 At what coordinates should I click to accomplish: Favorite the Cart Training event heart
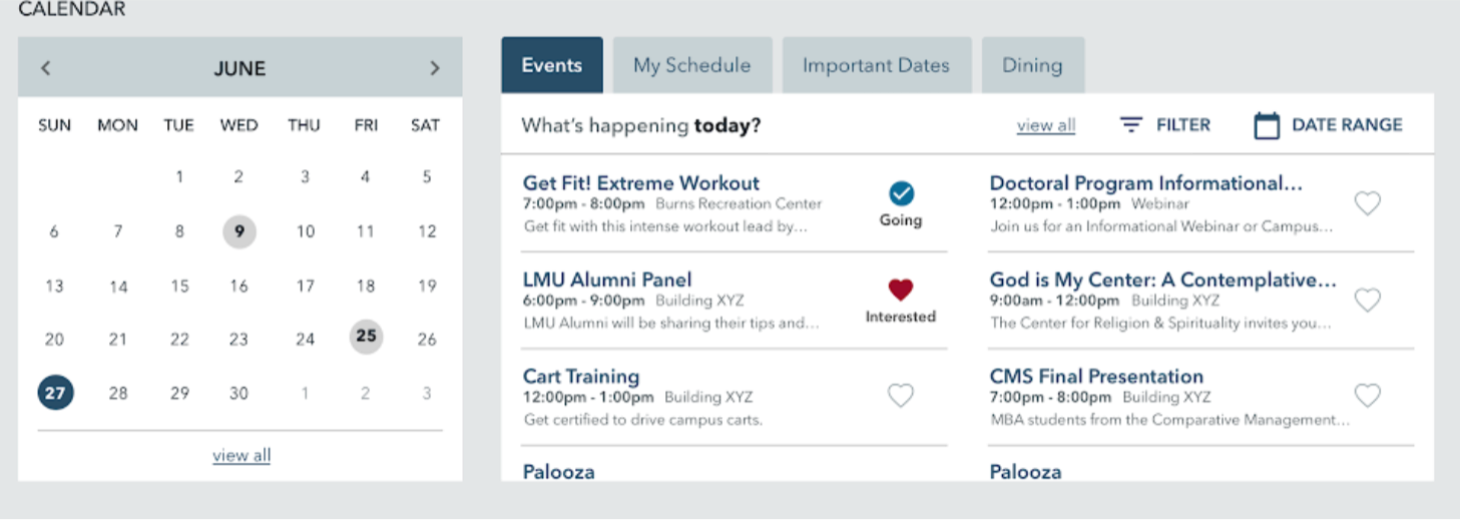[x=901, y=396]
